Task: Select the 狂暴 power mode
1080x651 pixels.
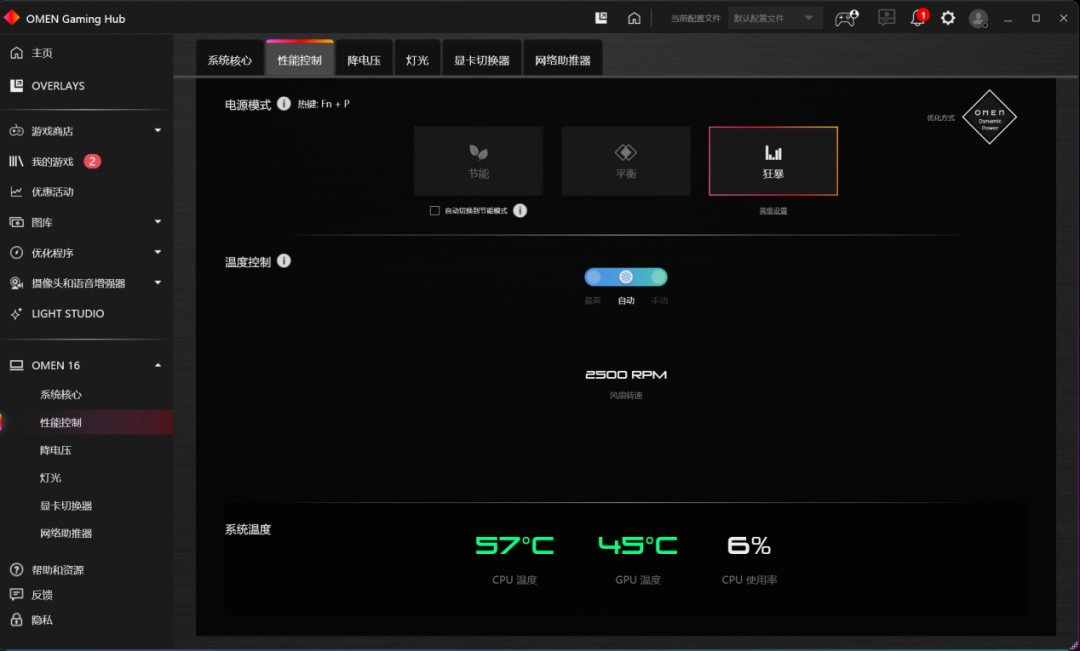Action: pos(773,161)
